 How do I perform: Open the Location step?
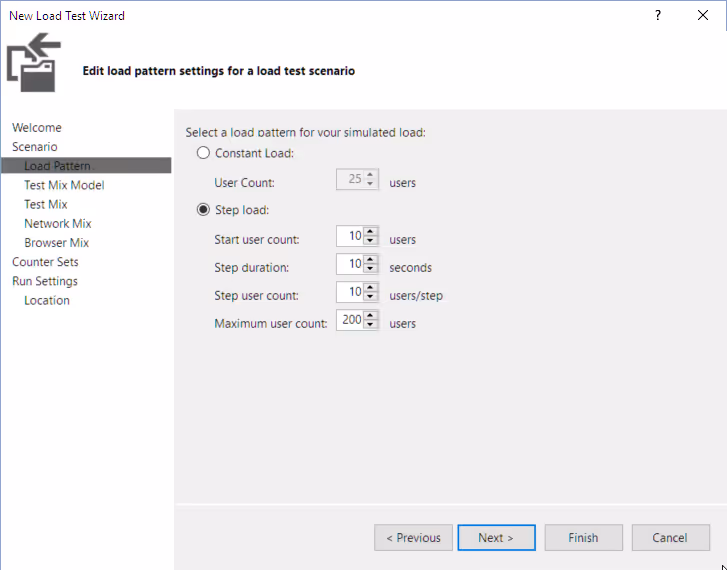(x=47, y=301)
